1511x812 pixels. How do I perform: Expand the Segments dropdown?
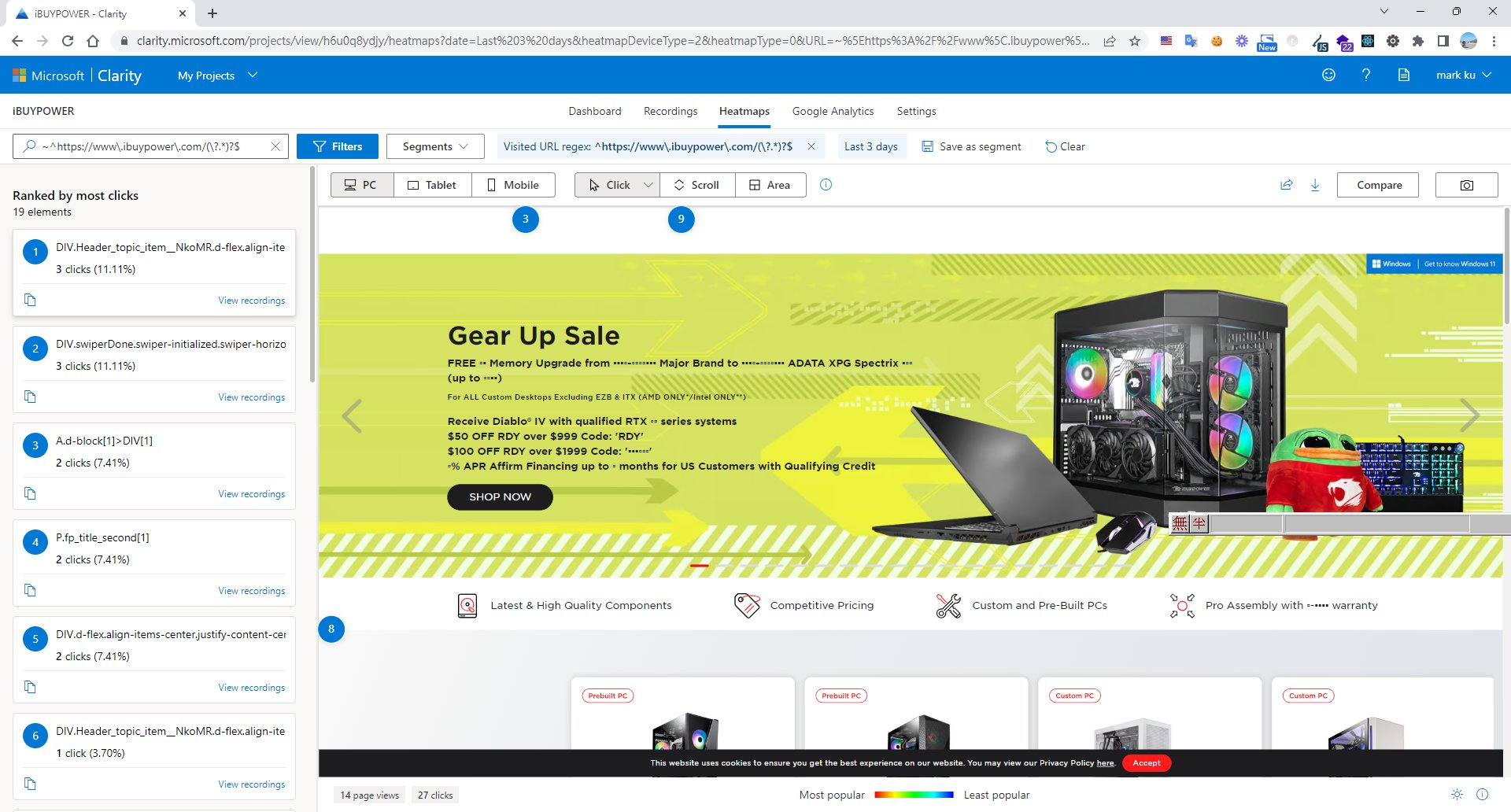point(434,146)
